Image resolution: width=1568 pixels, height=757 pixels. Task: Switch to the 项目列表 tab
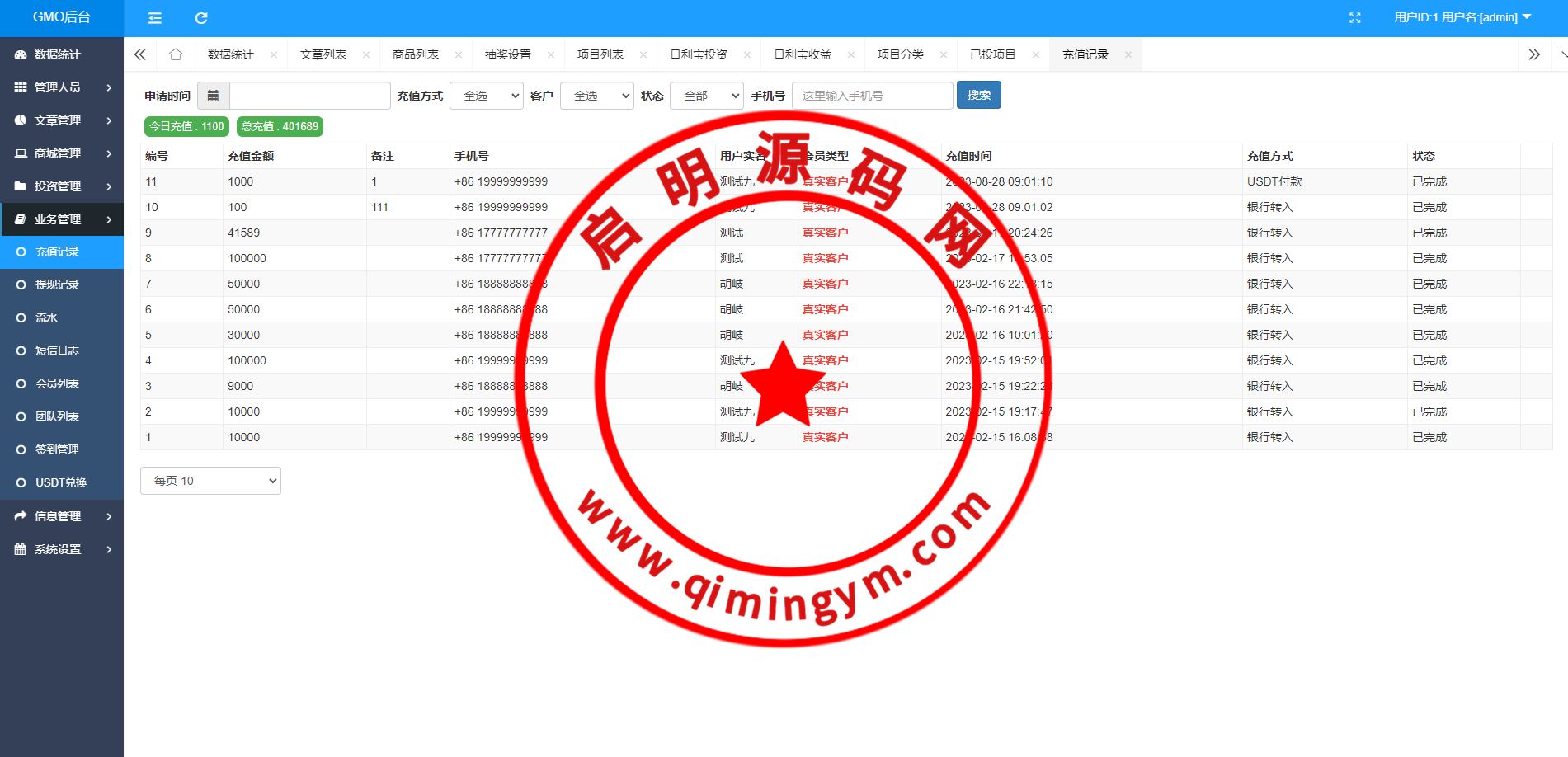click(x=600, y=54)
